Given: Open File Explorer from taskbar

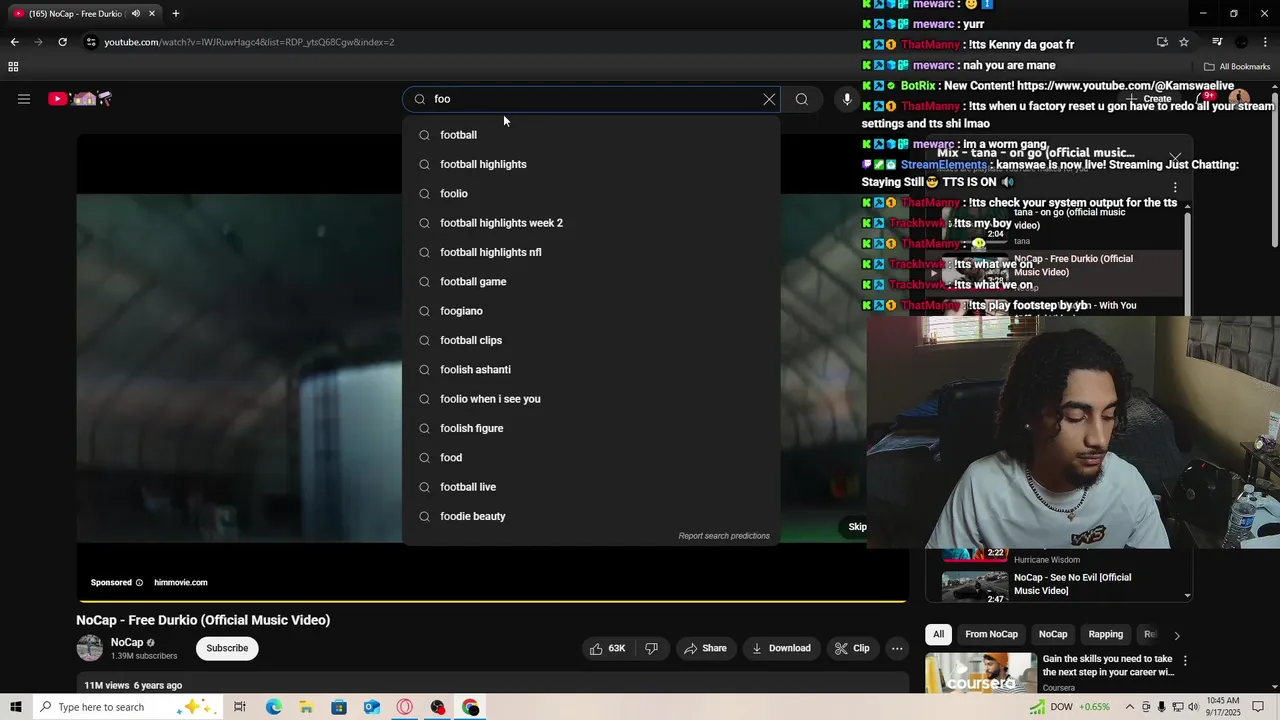Looking at the screenshot, I should tap(306, 707).
